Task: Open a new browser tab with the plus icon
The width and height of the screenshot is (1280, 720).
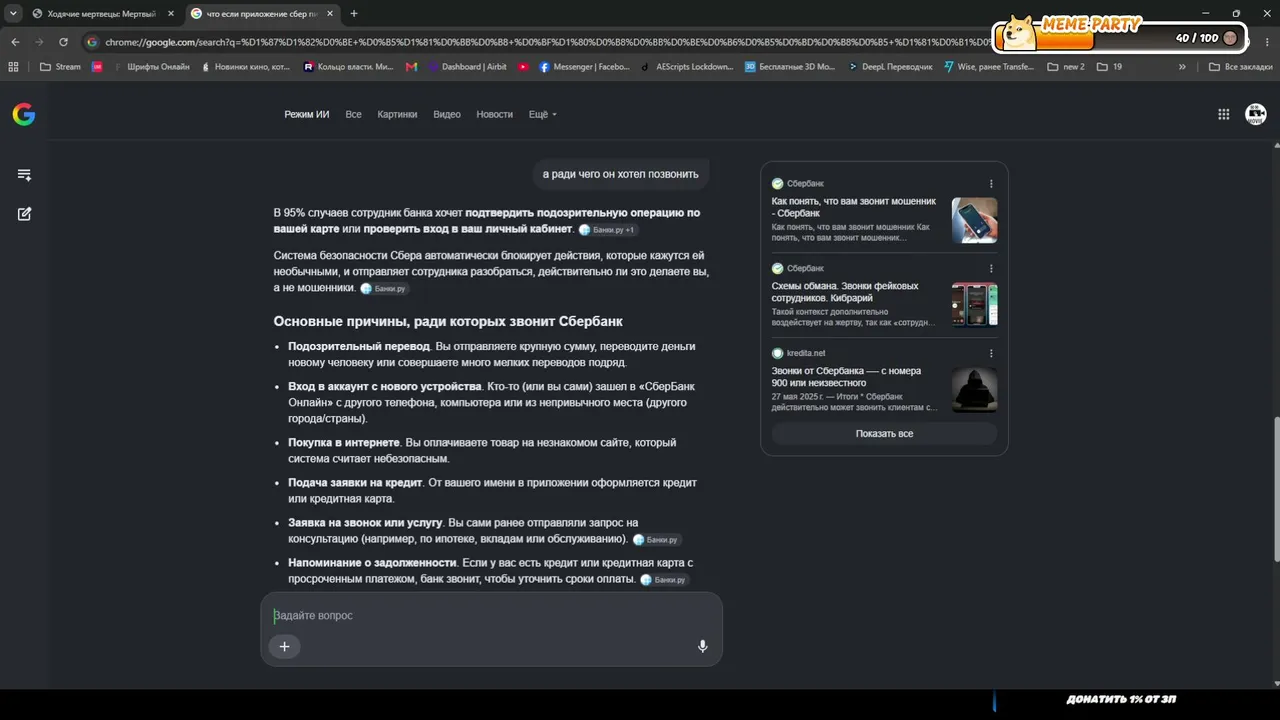Action: point(354,14)
